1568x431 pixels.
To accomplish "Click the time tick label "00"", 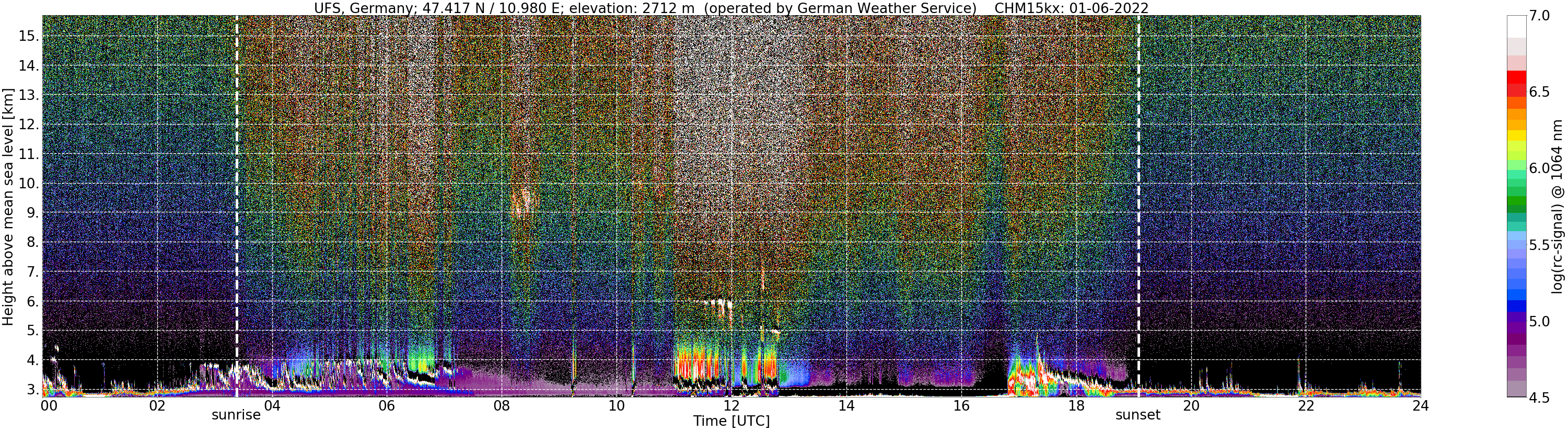I will pos(48,406).
